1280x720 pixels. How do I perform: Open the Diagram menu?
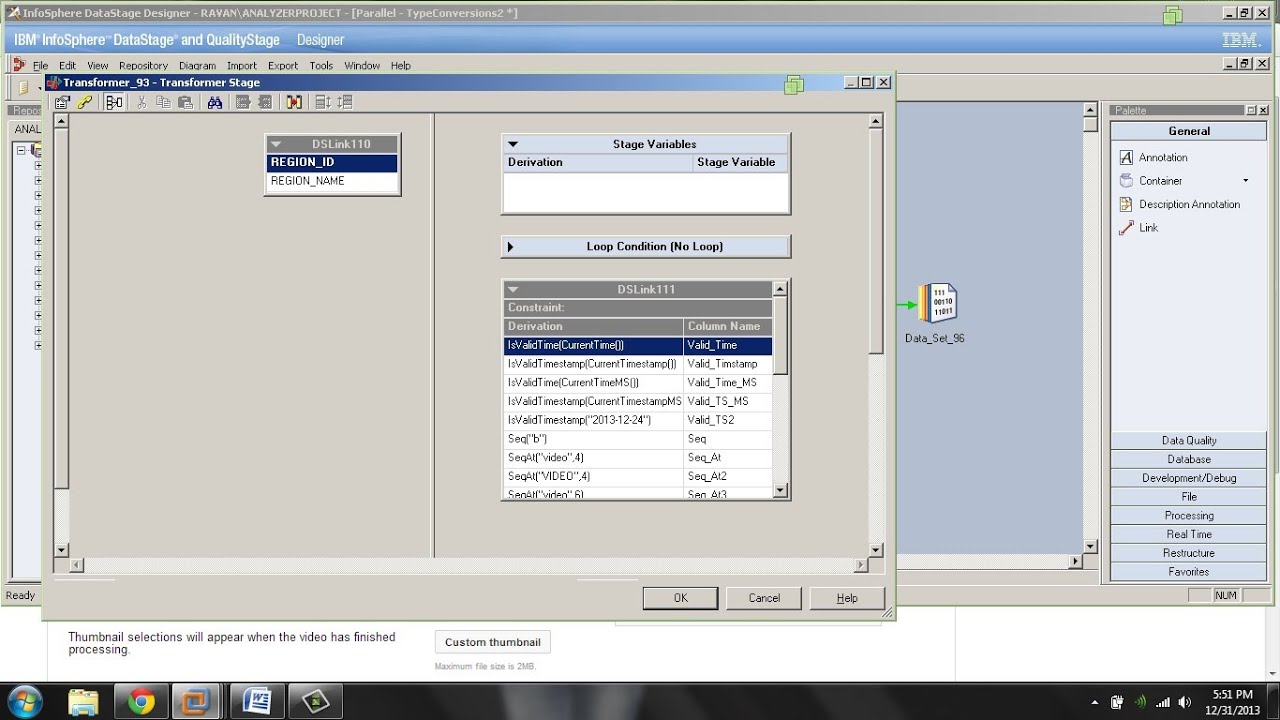click(x=197, y=66)
